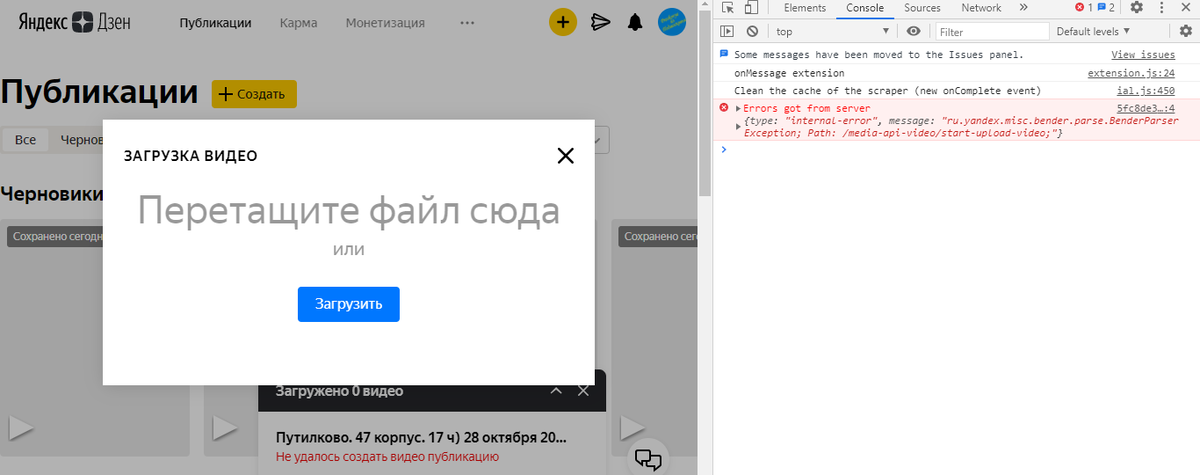Switch to the Sources tab in DevTools
Image resolution: width=1200 pixels, height=475 pixels.
(922, 8)
